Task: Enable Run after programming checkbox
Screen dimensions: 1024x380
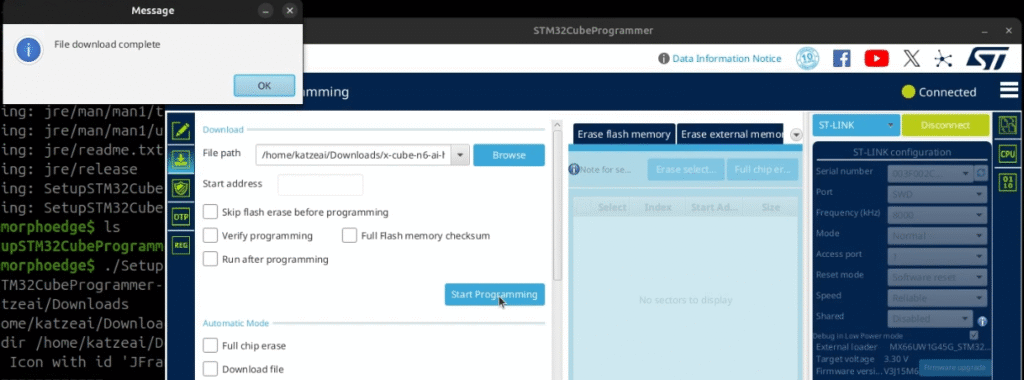Action: (210, 259)
